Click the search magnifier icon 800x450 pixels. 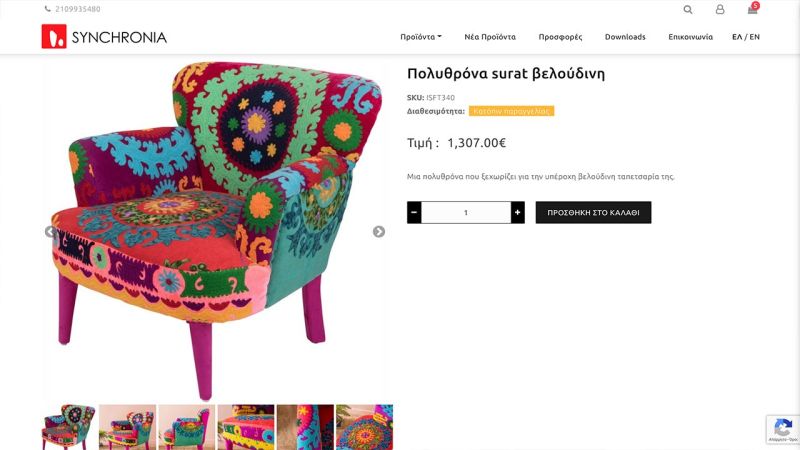pyautogui.click(x=688, y=10)
